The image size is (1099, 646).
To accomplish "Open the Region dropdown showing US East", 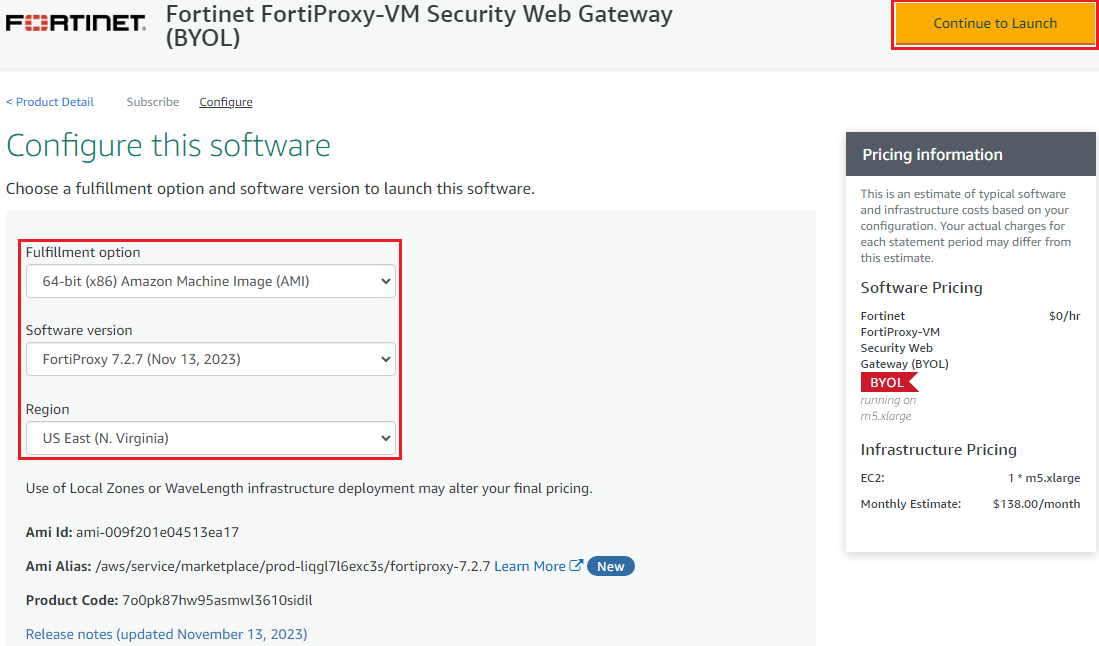I will [211, 438].
